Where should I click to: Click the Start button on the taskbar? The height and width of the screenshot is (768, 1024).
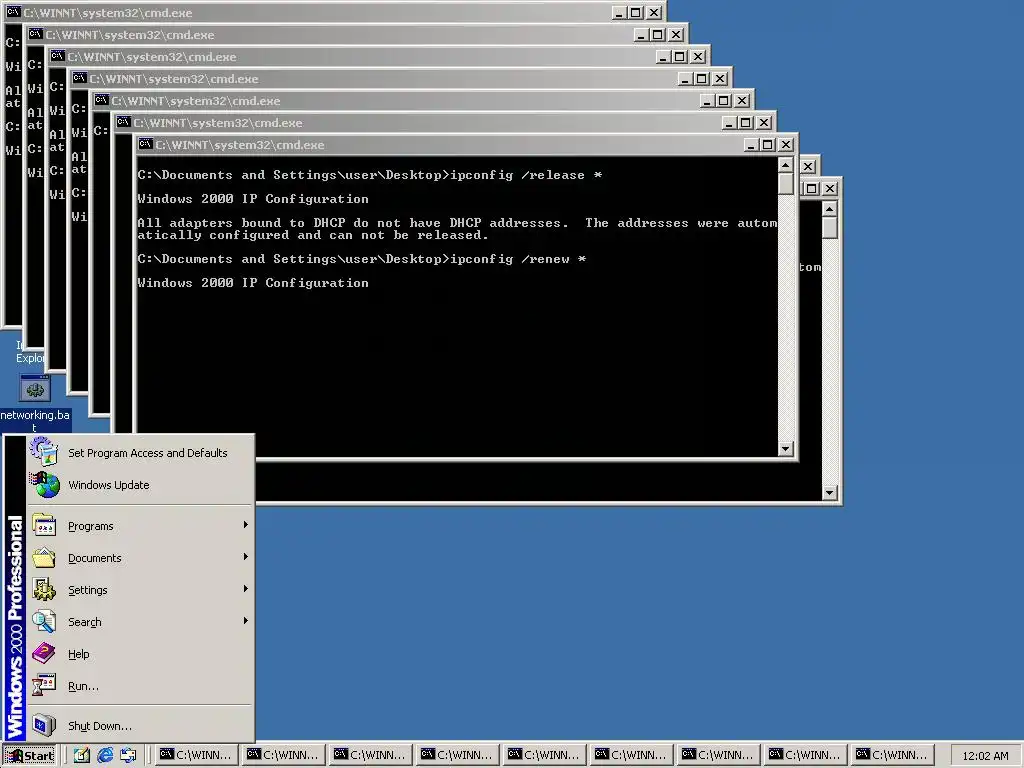pyautogui.click(x=30, y=755)
